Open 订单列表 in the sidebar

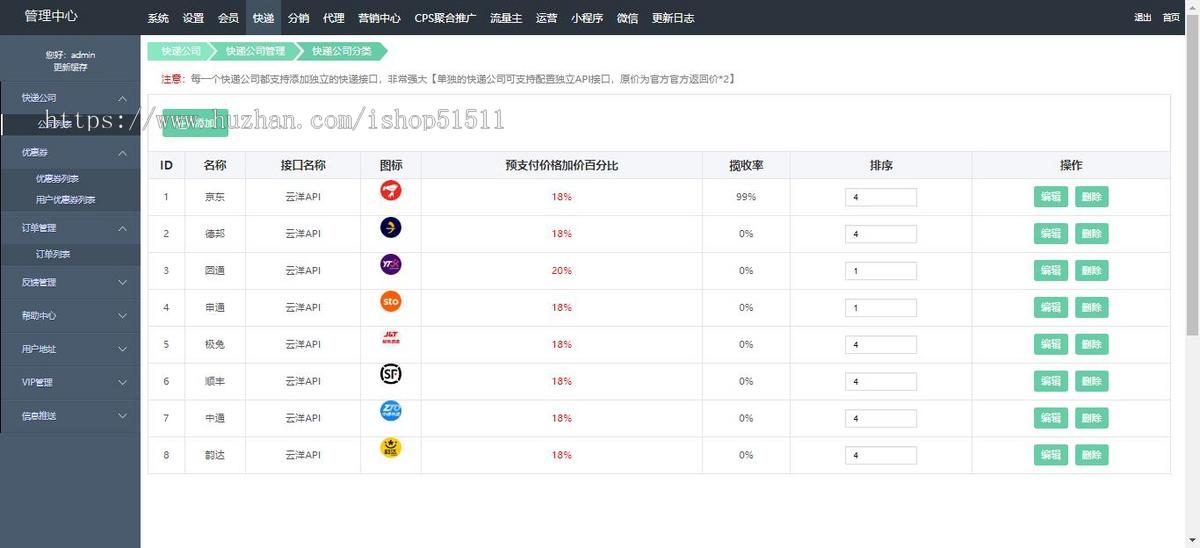(x=53, y=255)
